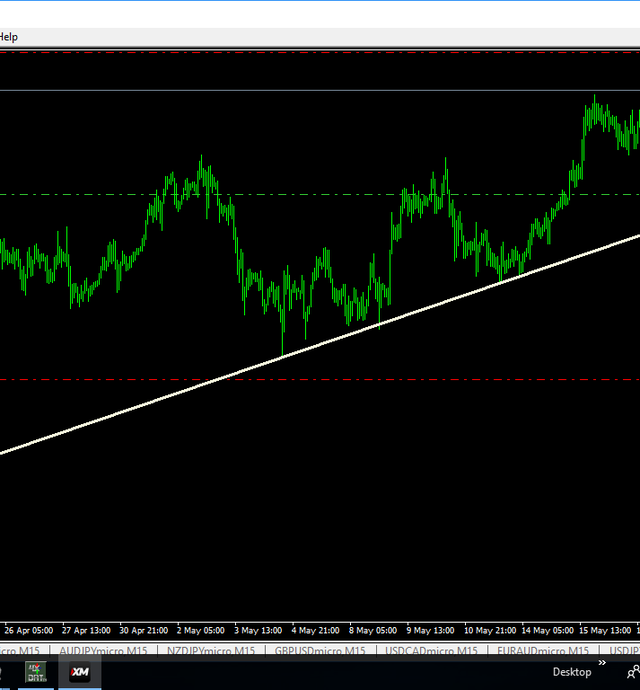Click the 14 May 05:00 time axis label
Image resolution: width=640 pixels, height=690 pixels.
click(547, 631)
